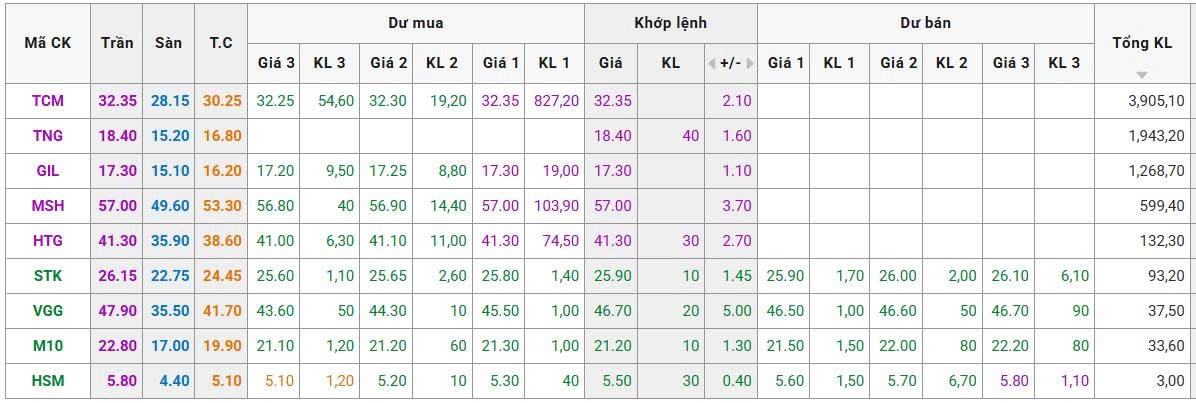Click the sort arrow under Tổng KL
The width and height of the screenshot is (1196, 403).
pyautogui.click(x=1142, y=75)
